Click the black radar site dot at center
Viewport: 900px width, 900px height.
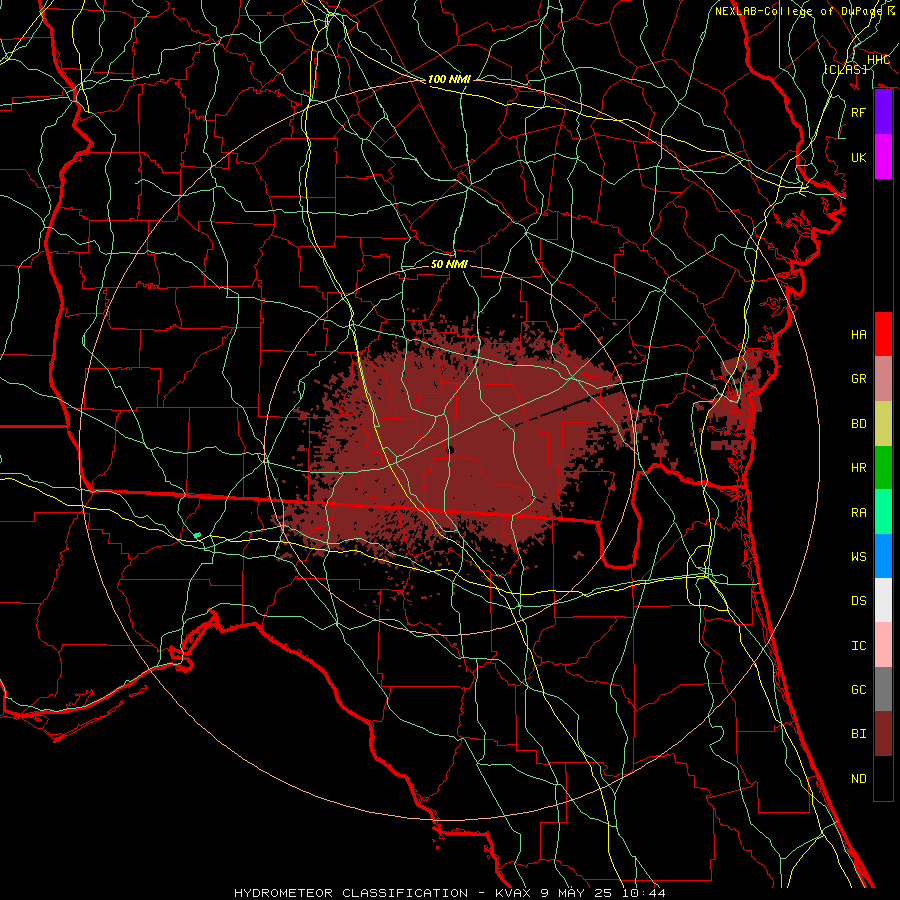450,451
